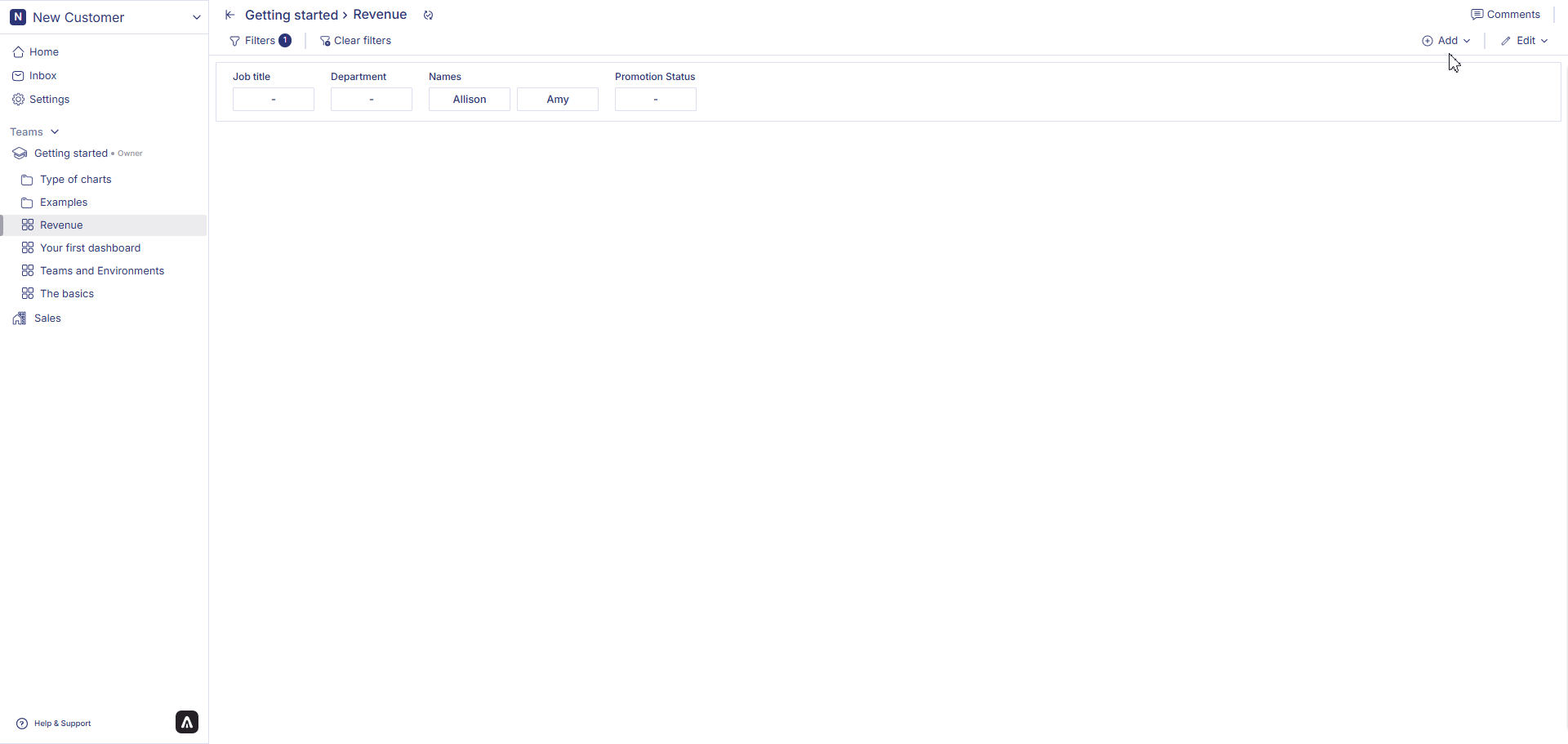Open the Comments panel
The width and height of the screenshot is (1568, 744).
[1505, 14]
